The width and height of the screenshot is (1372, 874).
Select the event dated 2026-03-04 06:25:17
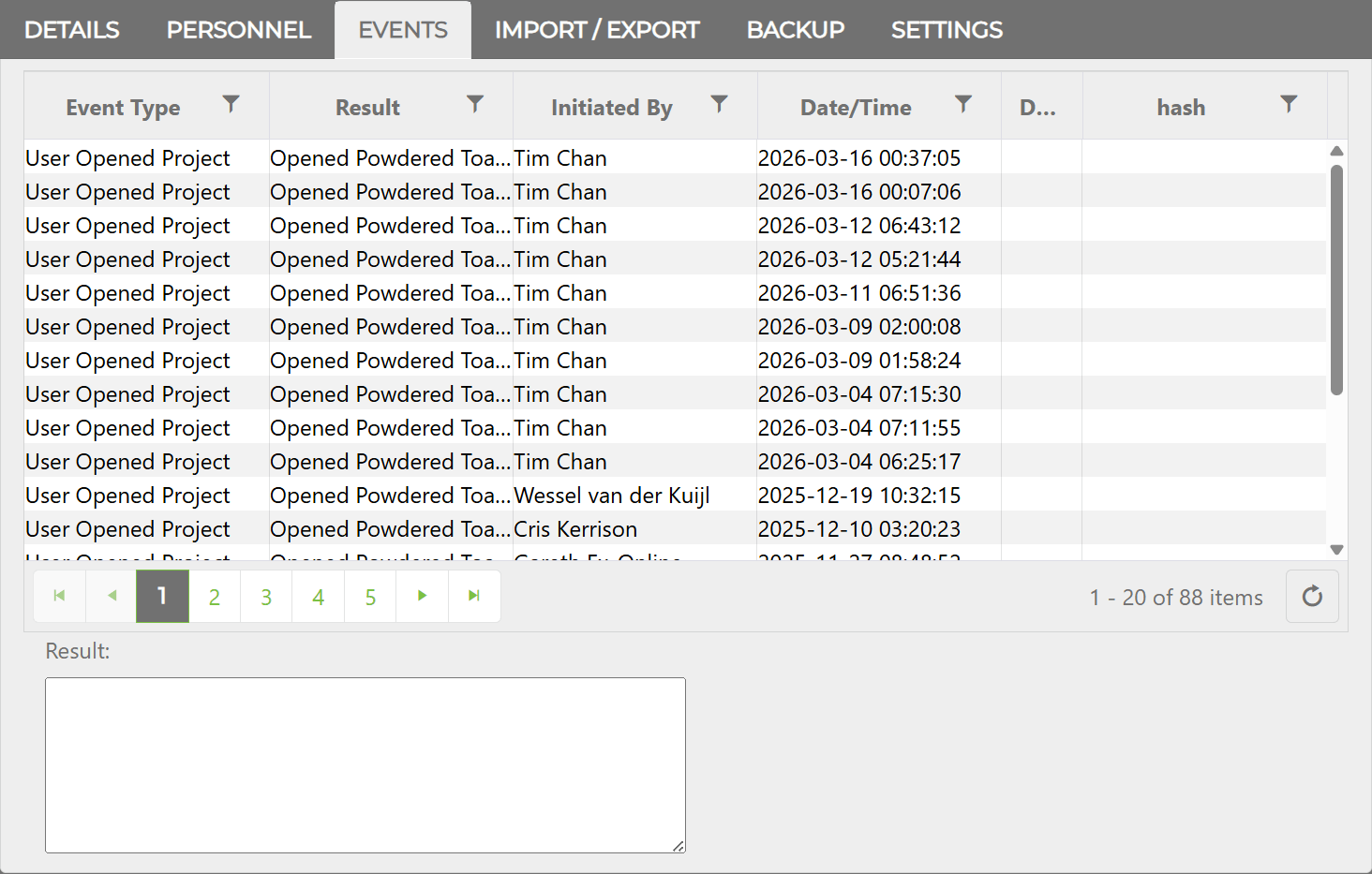point(675,461)
